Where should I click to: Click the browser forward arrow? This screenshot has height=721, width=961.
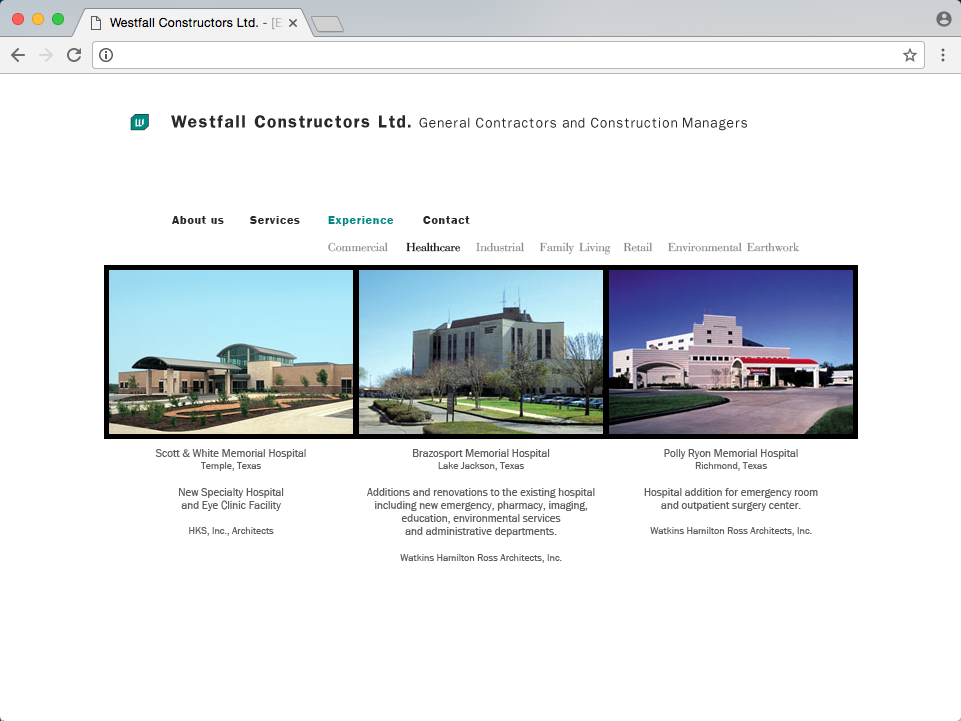[x=46, y=55]
